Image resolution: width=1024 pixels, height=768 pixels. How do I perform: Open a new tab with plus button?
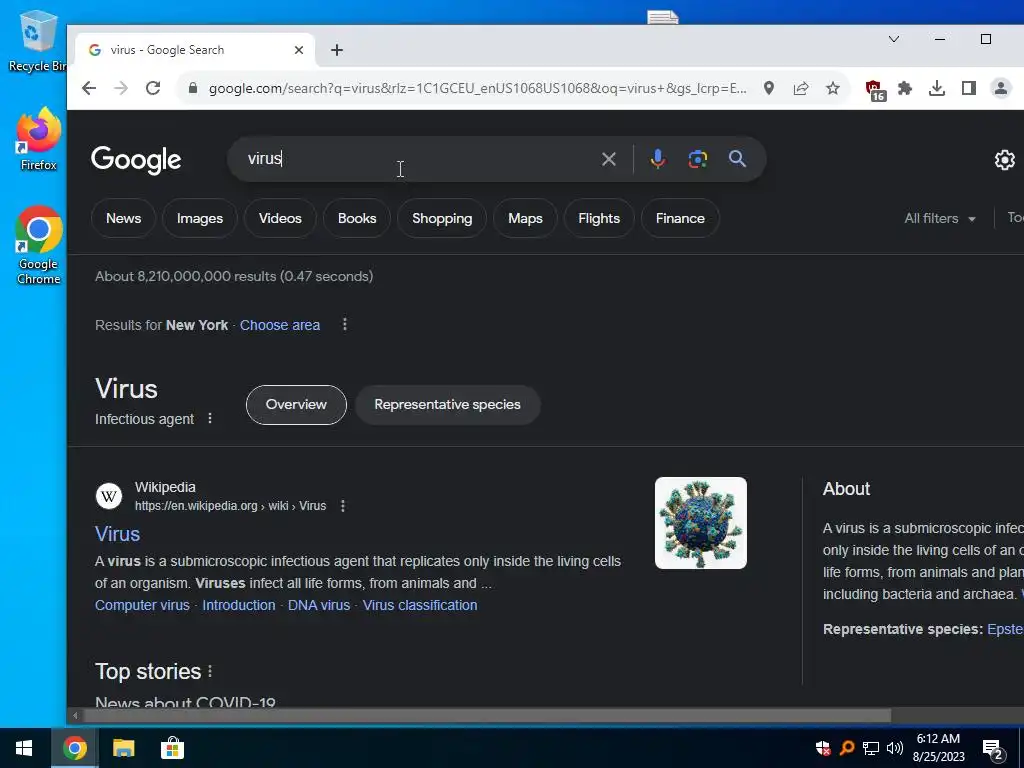pyautogui.click(x=337, y=50)
